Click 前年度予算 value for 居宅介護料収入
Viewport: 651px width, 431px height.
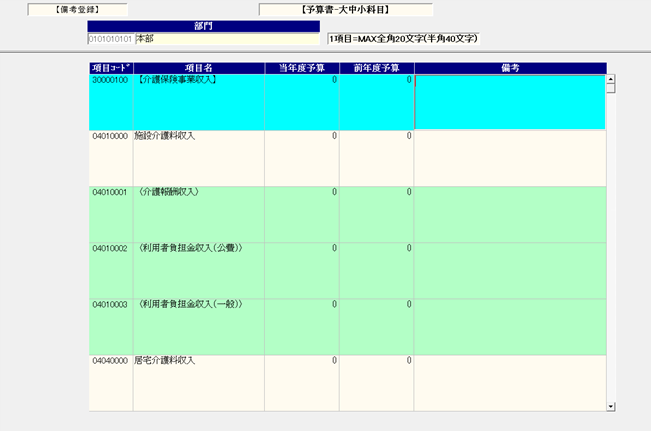377,383
